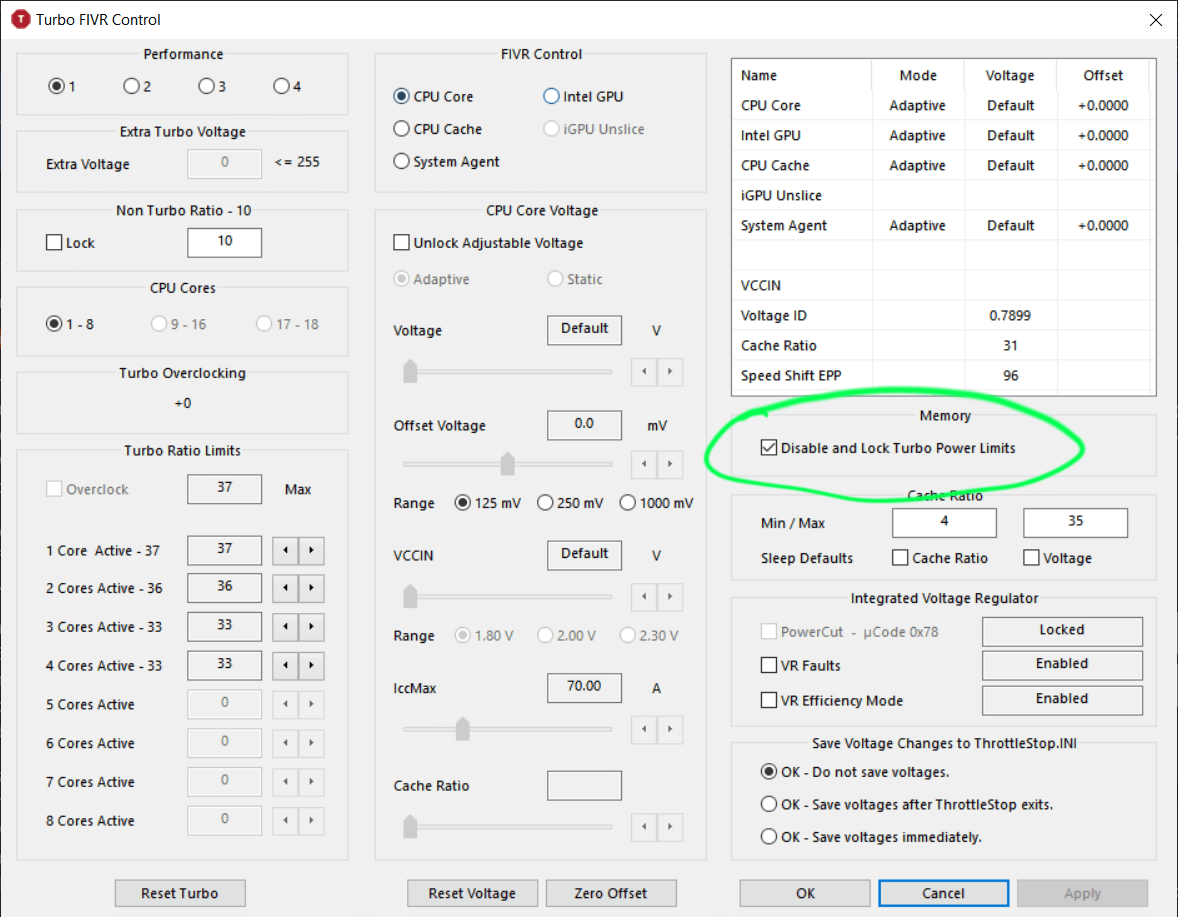Click the IccMax slider thumb
Viewport: 1178px width, 917px height.
(463, 728)
